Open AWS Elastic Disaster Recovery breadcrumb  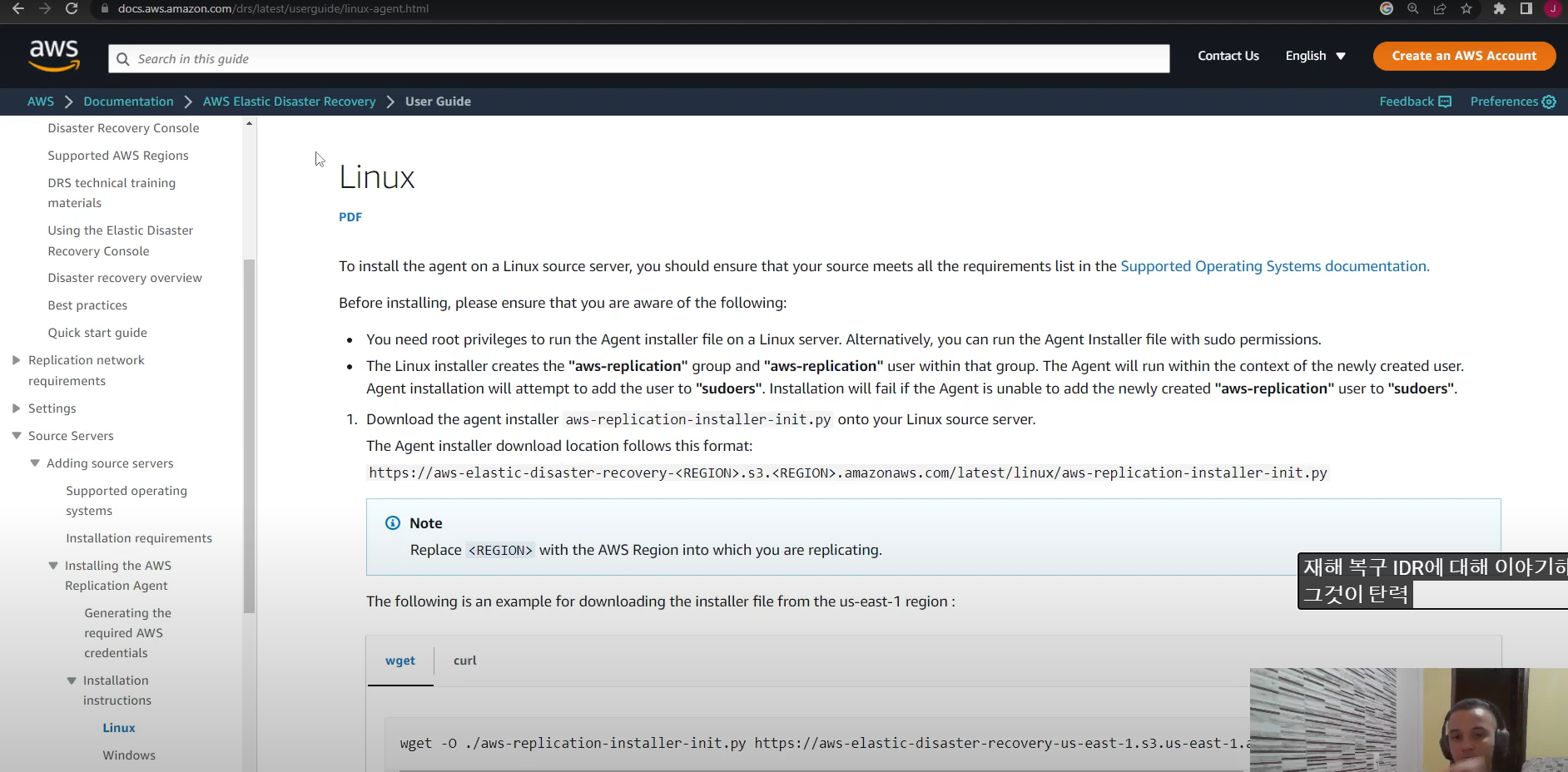[290, 101]
